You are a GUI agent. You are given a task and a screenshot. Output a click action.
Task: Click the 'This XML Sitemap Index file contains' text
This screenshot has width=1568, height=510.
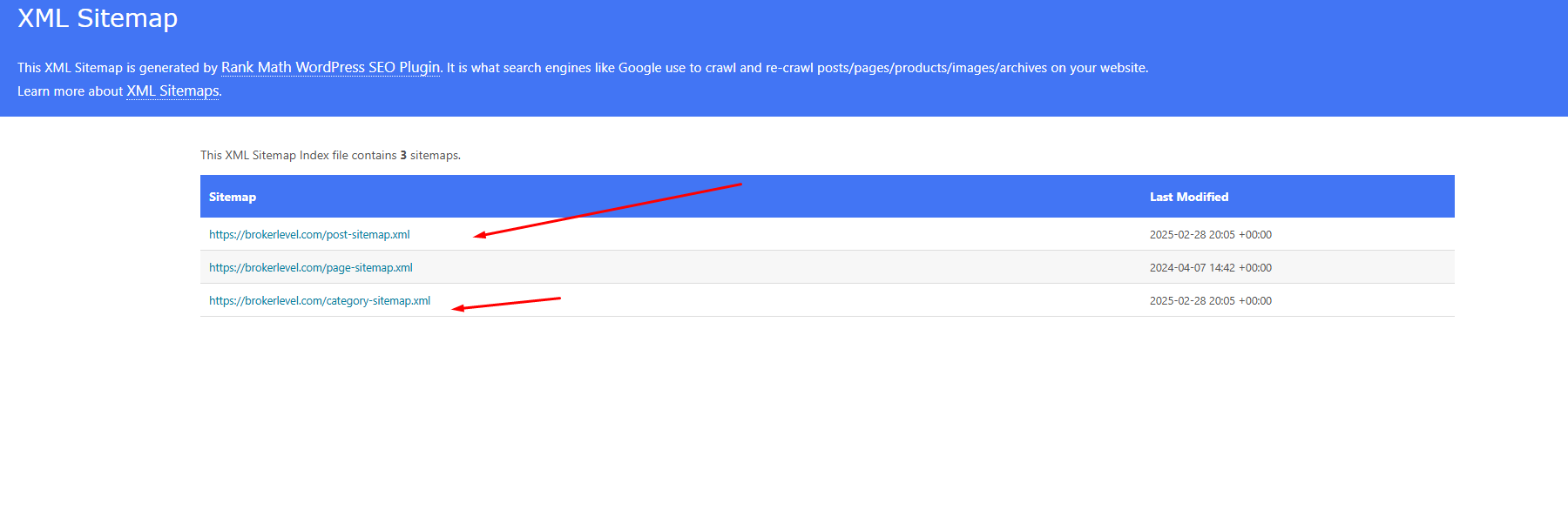point(298,156)
